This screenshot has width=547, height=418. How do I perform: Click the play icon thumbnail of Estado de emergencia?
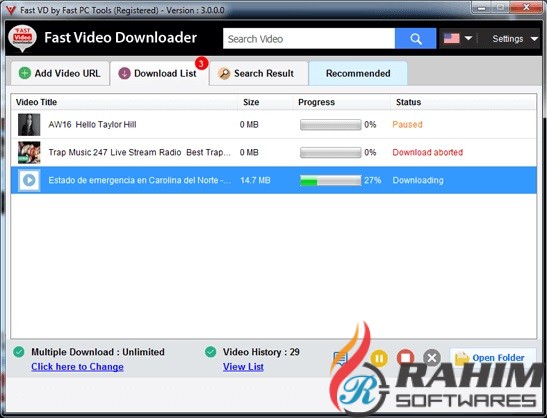29,180
